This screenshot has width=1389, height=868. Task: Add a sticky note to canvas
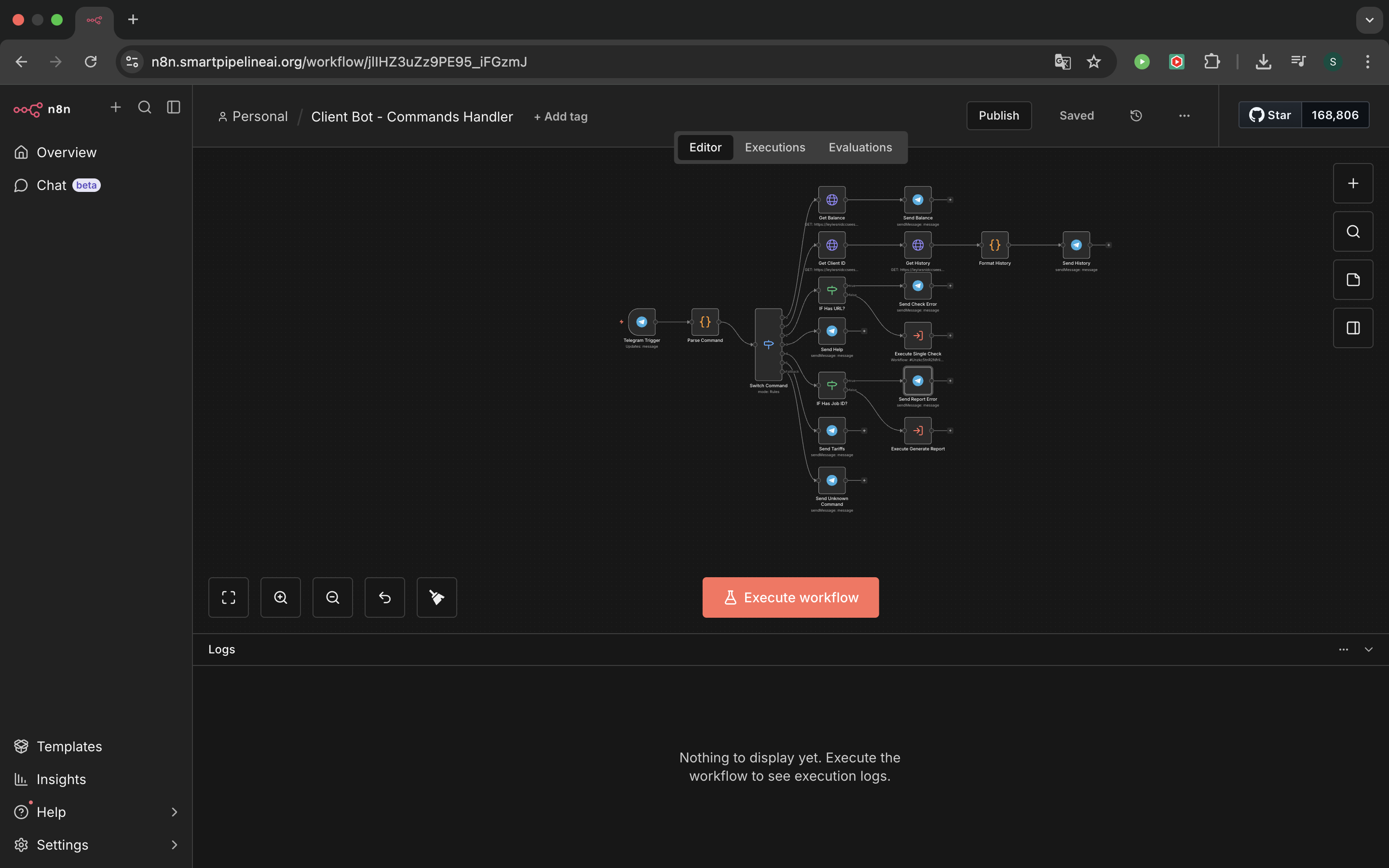pos(1353,280)
